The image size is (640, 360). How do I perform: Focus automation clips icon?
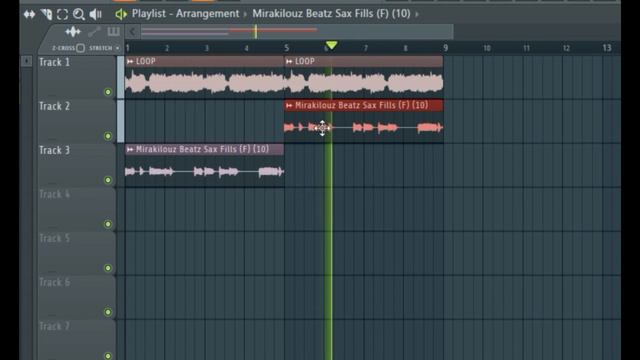pyautogui.click(x=94, y=31)
